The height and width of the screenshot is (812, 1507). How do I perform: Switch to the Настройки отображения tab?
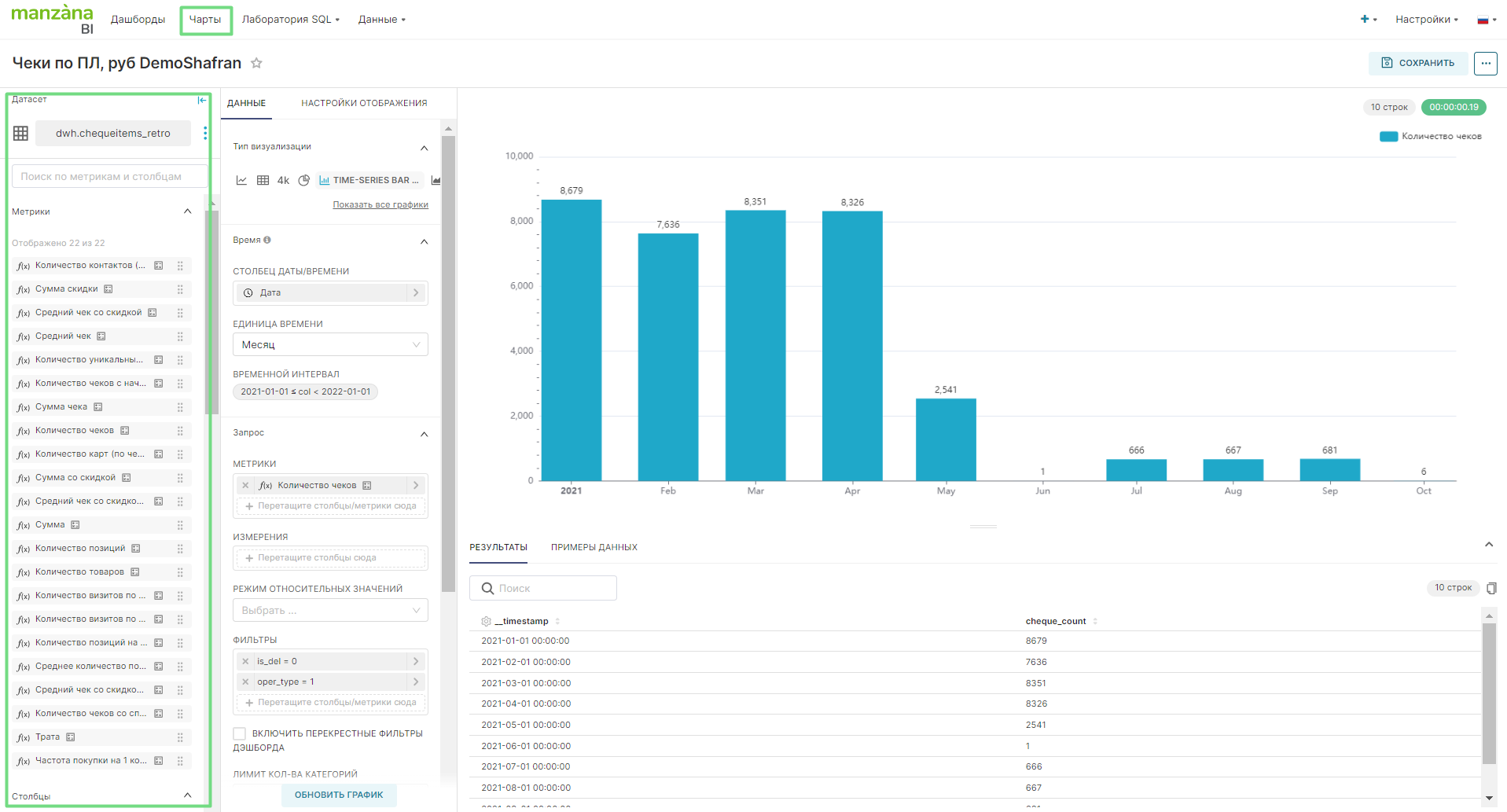[364, 103]
